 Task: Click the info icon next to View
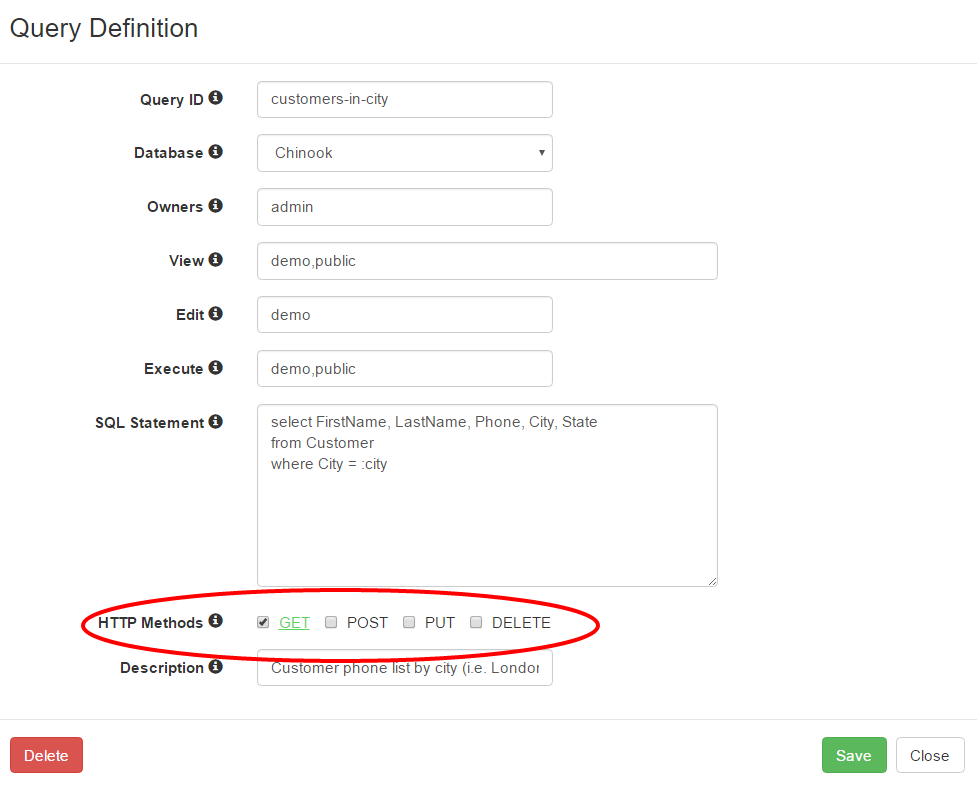coord(216,259)
